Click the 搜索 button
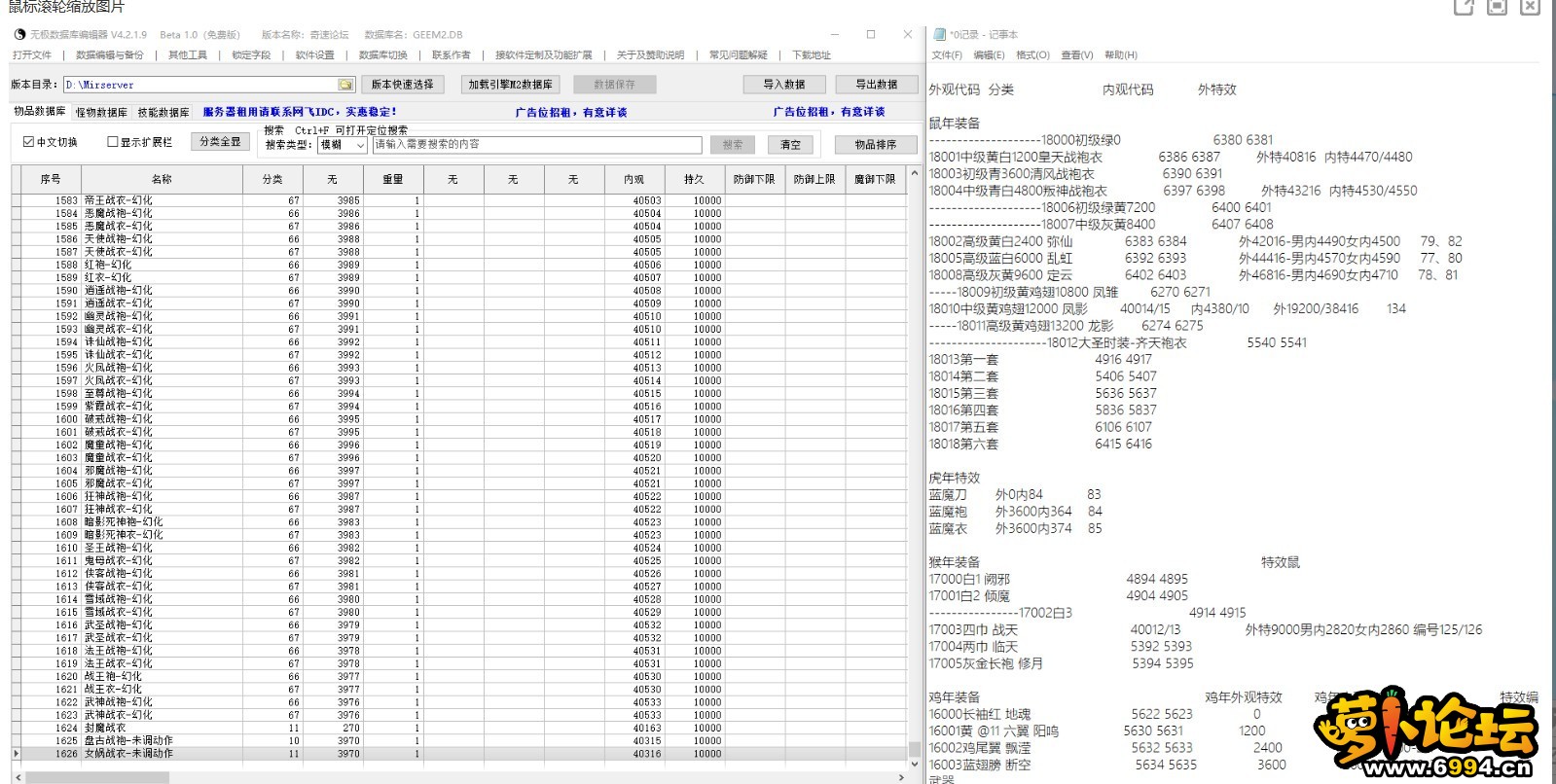This screenshot has height=784, width=1556. [x=733, y=145]
